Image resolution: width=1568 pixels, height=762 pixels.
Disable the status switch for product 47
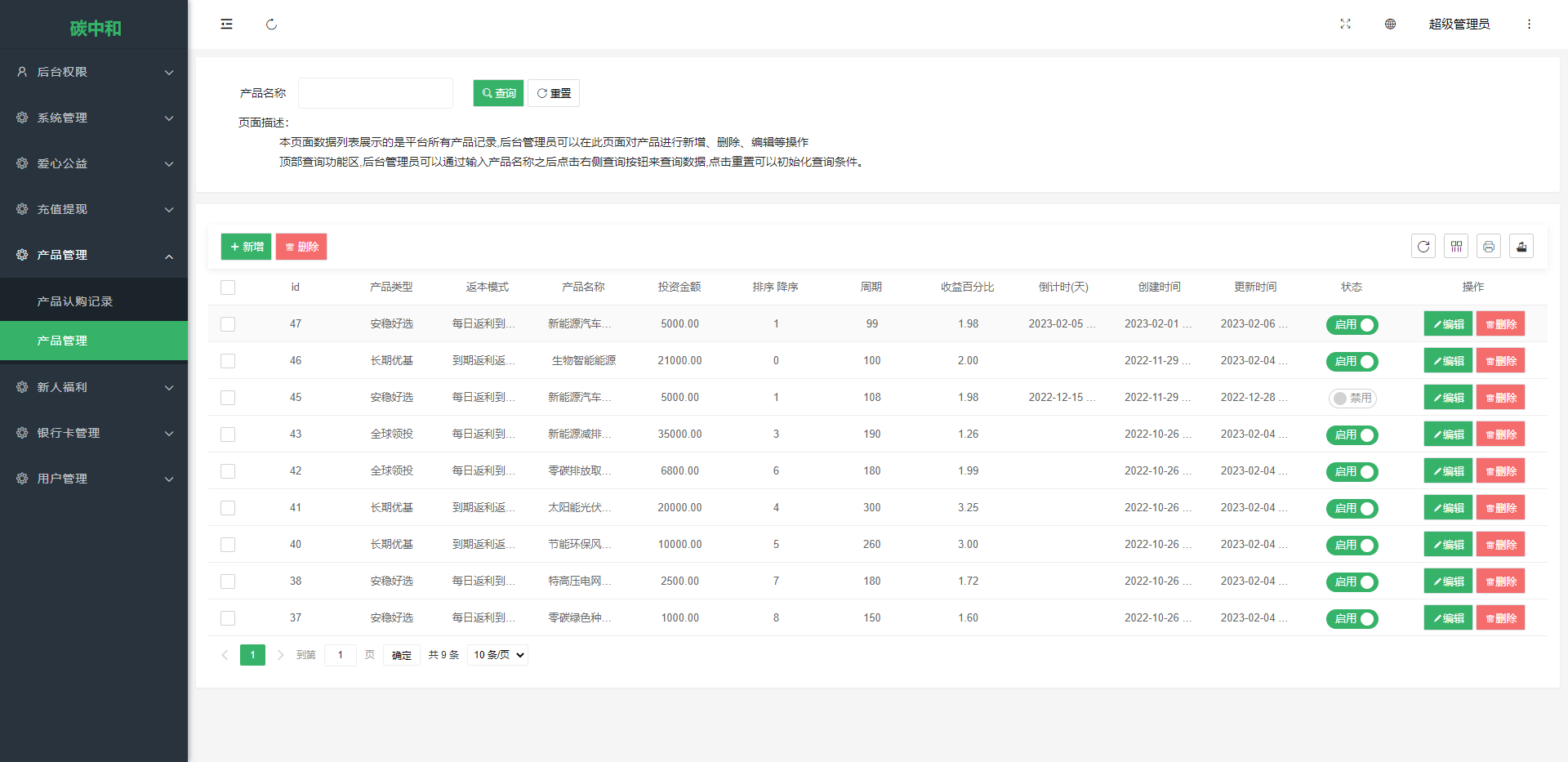(1352, 325)
